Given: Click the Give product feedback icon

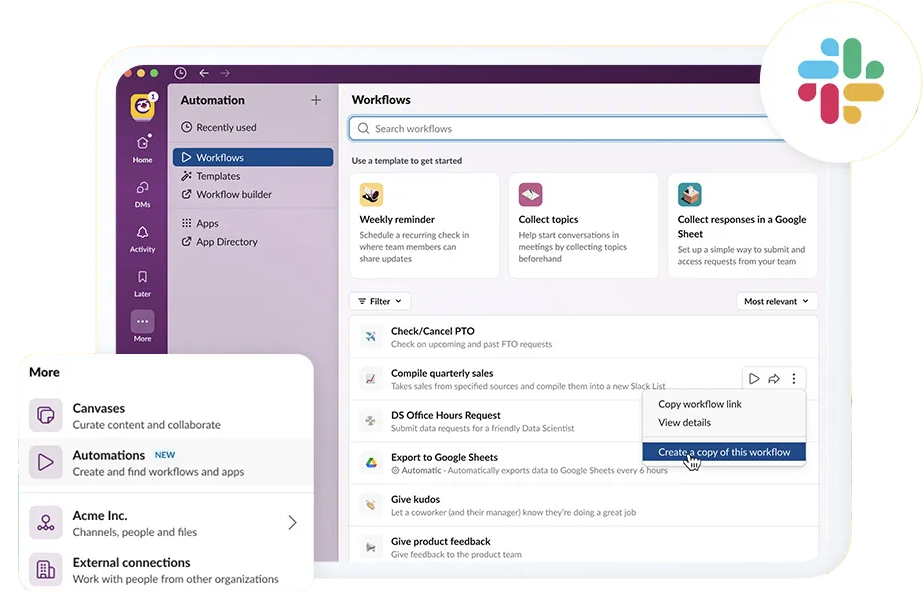Looking at the screenshot, I should point(371,547).
